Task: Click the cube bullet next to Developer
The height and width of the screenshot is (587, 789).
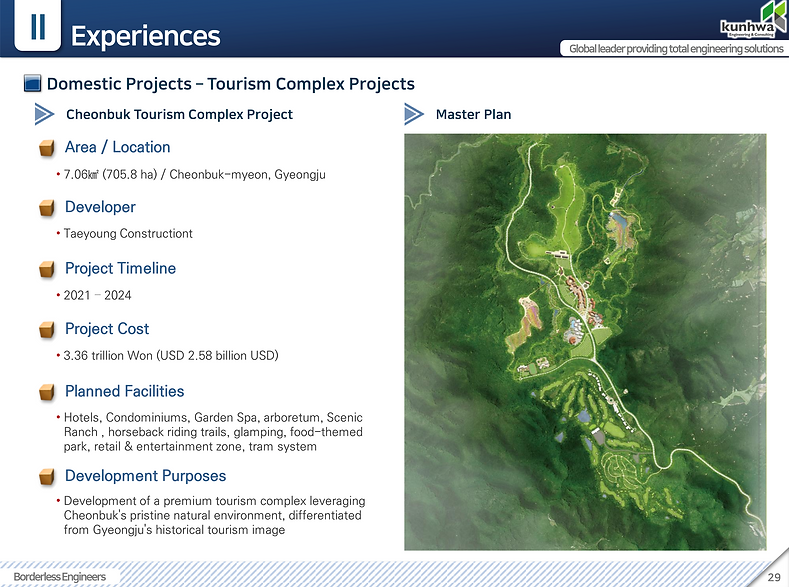Action: click(47, 207)
